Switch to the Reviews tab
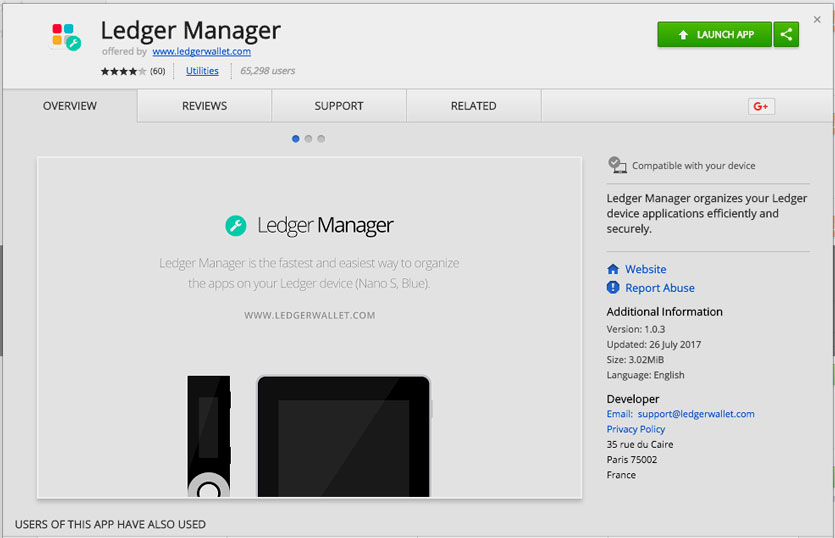The height and width of the screenshot is (538, 835). pyautogui.click(x=204, y=106)
